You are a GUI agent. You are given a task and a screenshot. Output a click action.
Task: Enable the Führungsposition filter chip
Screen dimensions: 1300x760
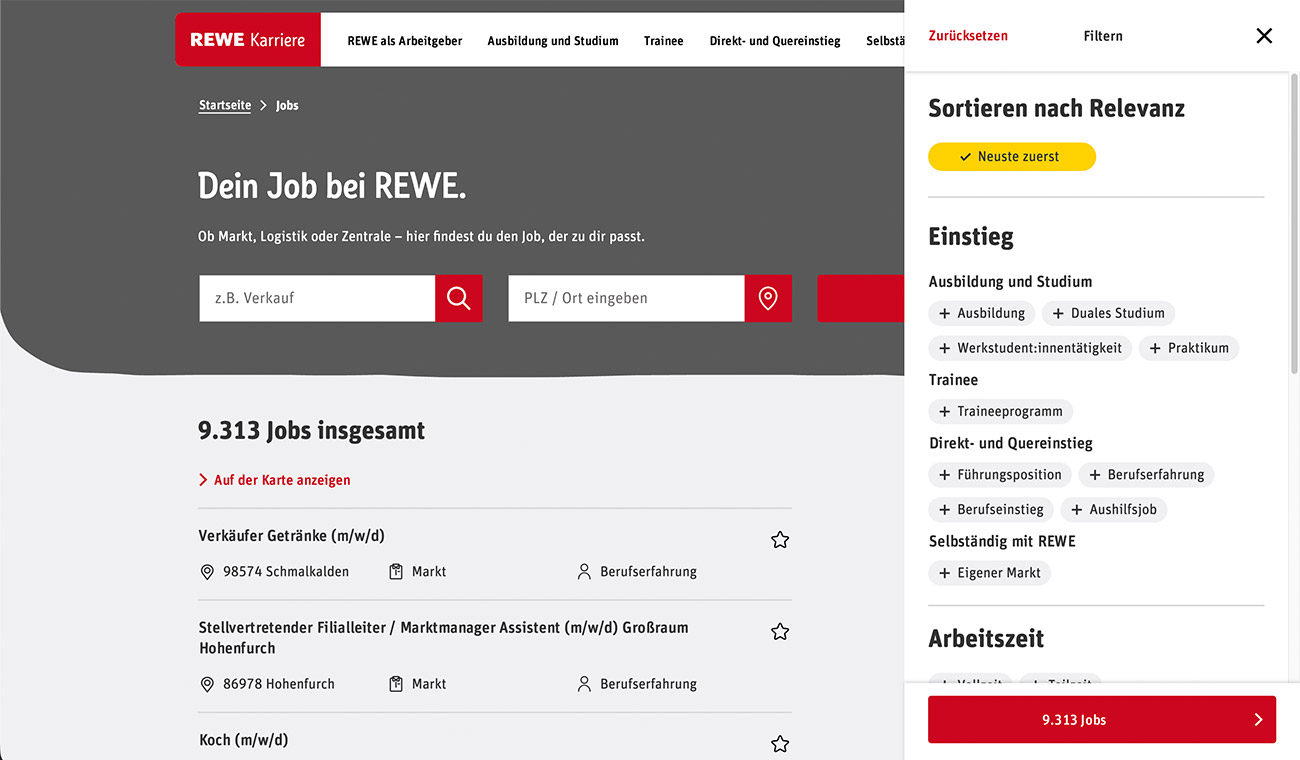pos(1000,475)
